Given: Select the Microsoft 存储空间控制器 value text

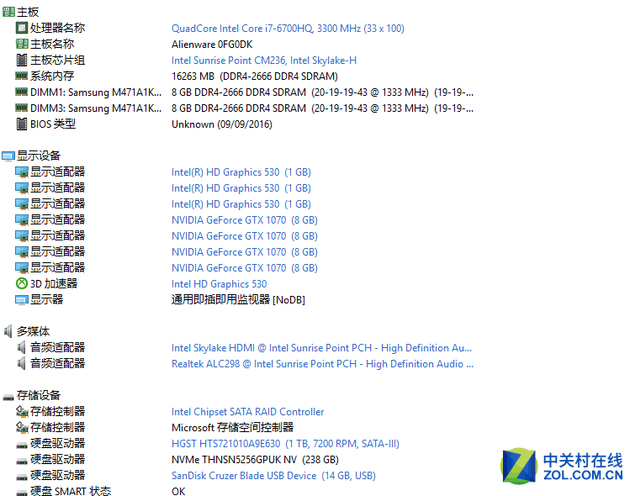Looking at the screenshot, I should (x=232, y=427).
